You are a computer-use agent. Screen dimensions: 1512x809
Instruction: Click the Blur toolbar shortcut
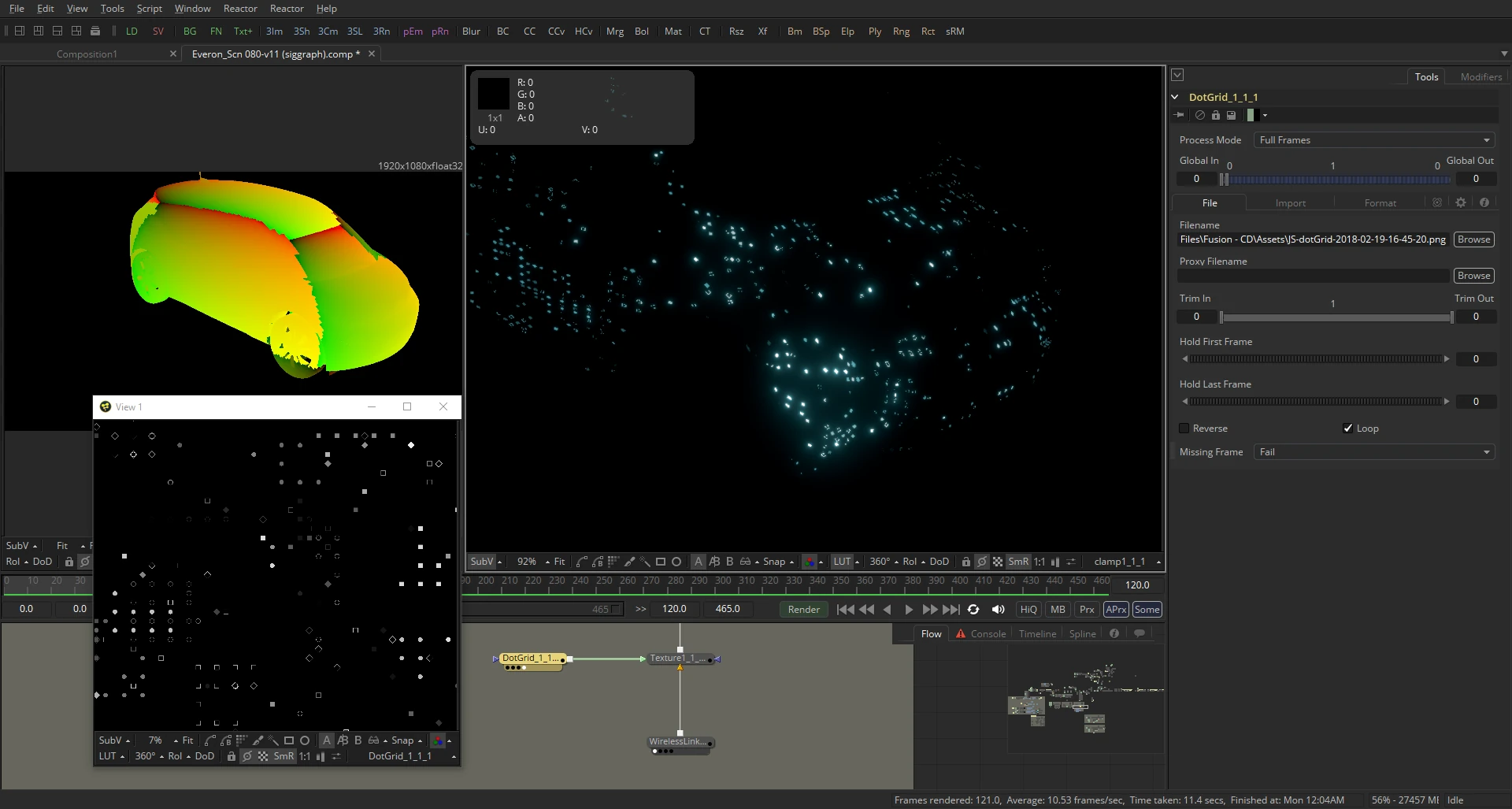[471, 32]
